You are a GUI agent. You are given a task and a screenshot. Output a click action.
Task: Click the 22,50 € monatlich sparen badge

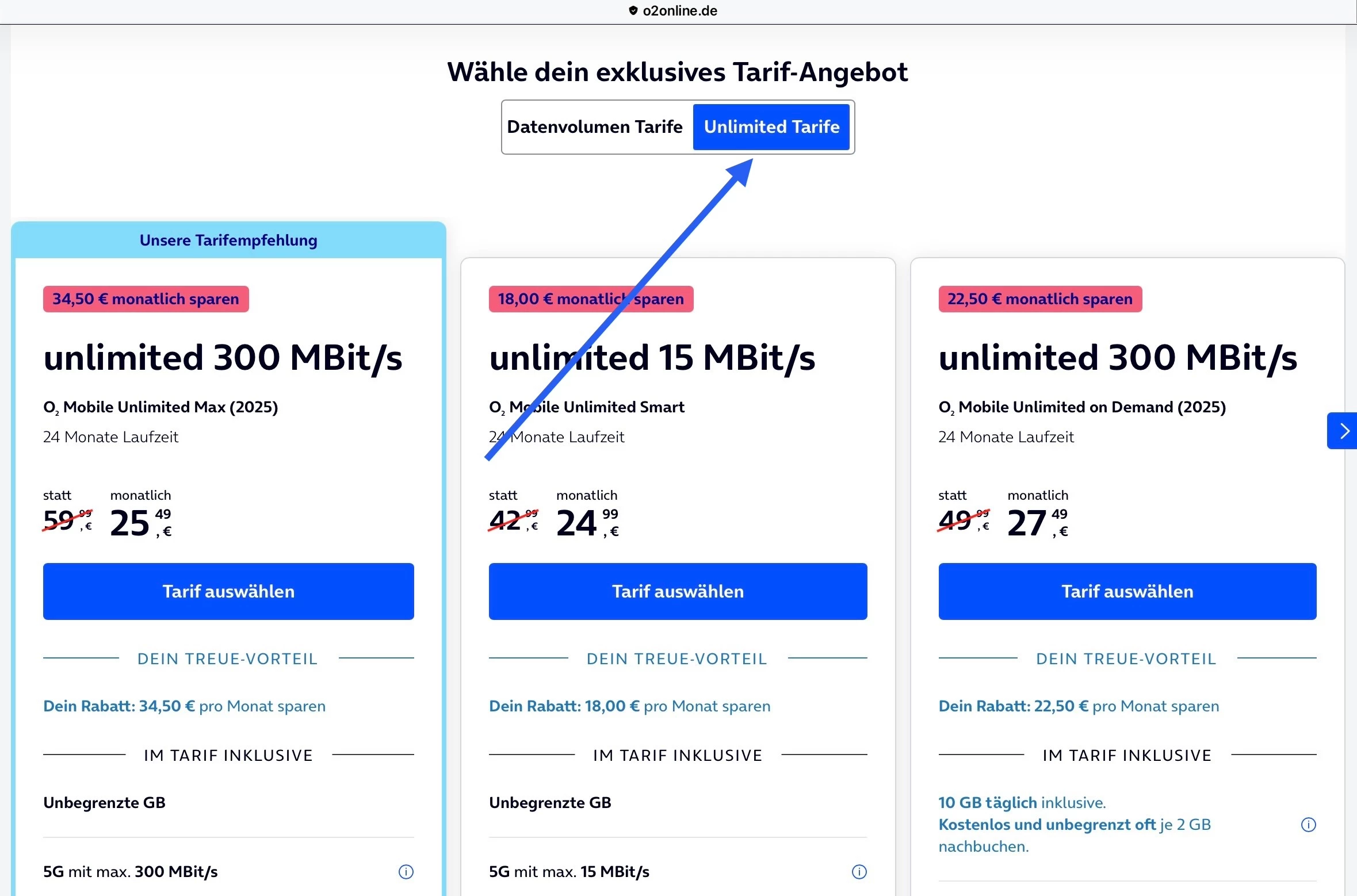point(1039,299)
